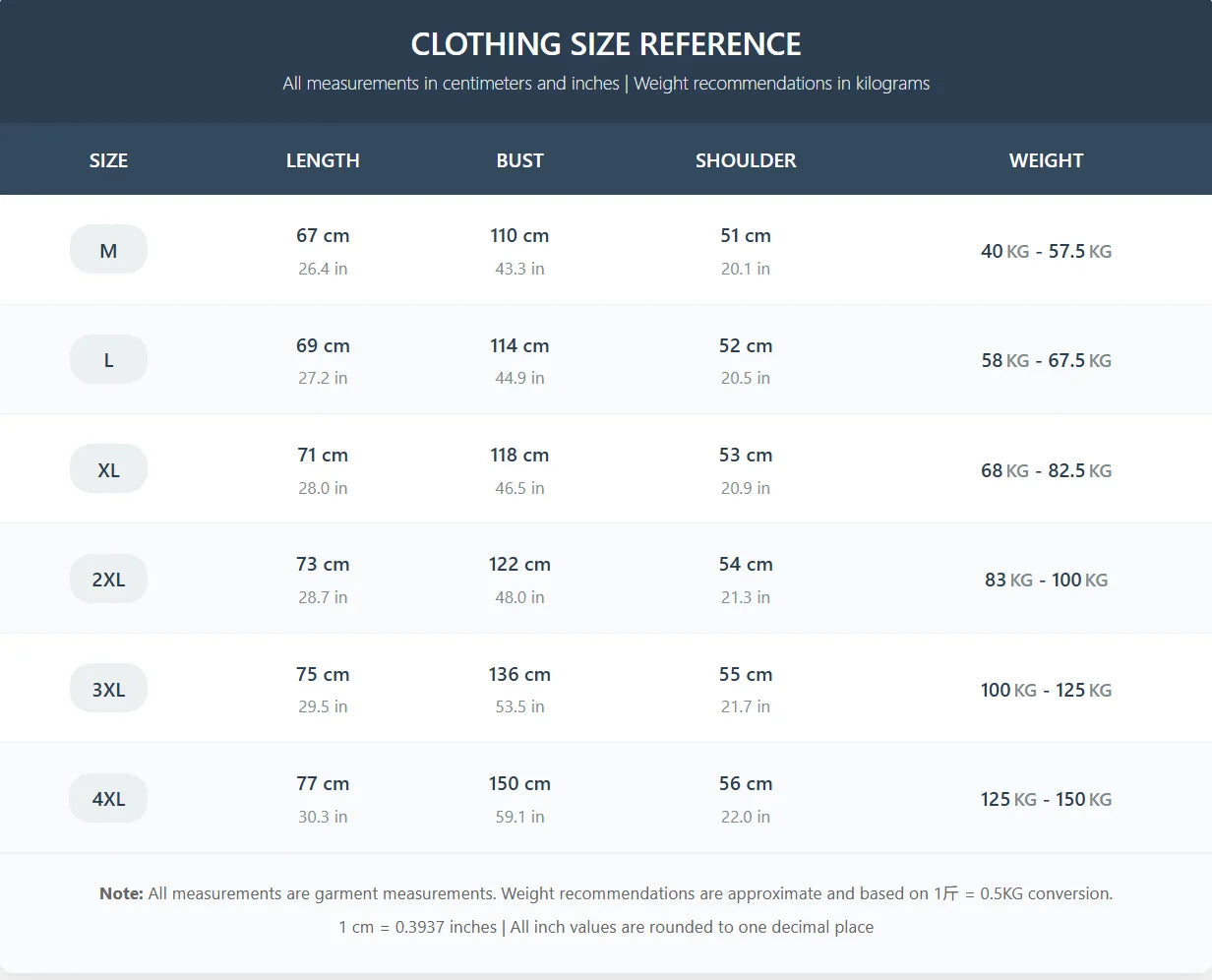Click the 20.1 in shoulder value
1212x980 pixels.
coord(746,269)
